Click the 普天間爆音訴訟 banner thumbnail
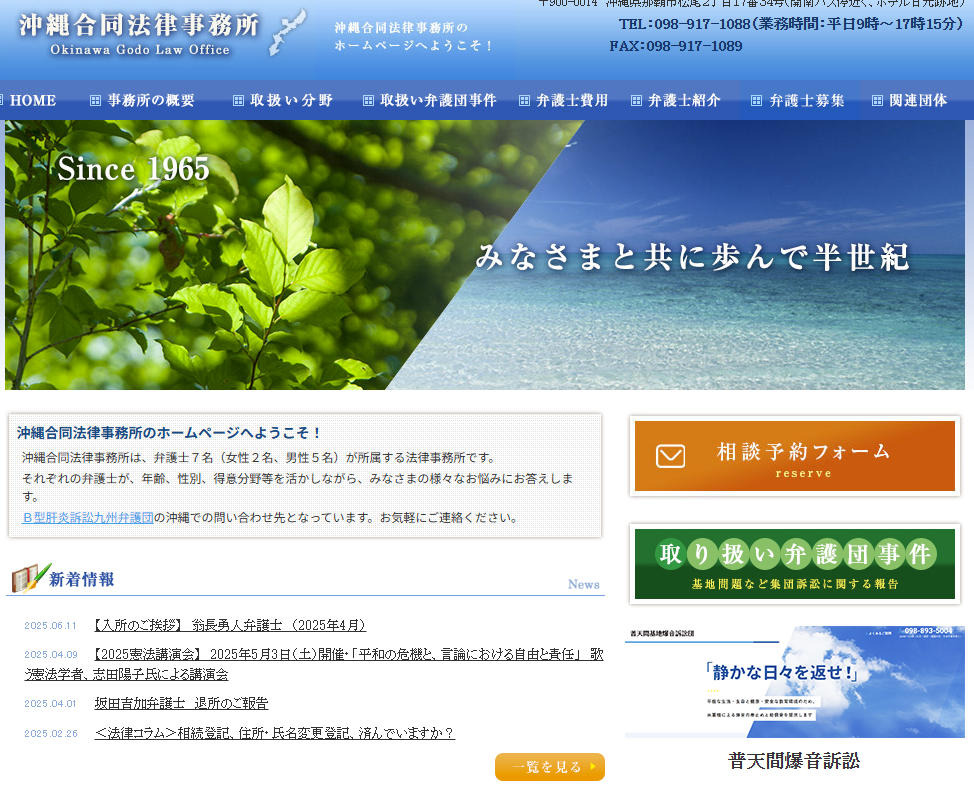The image size is (974, 793). pos(794,681)
